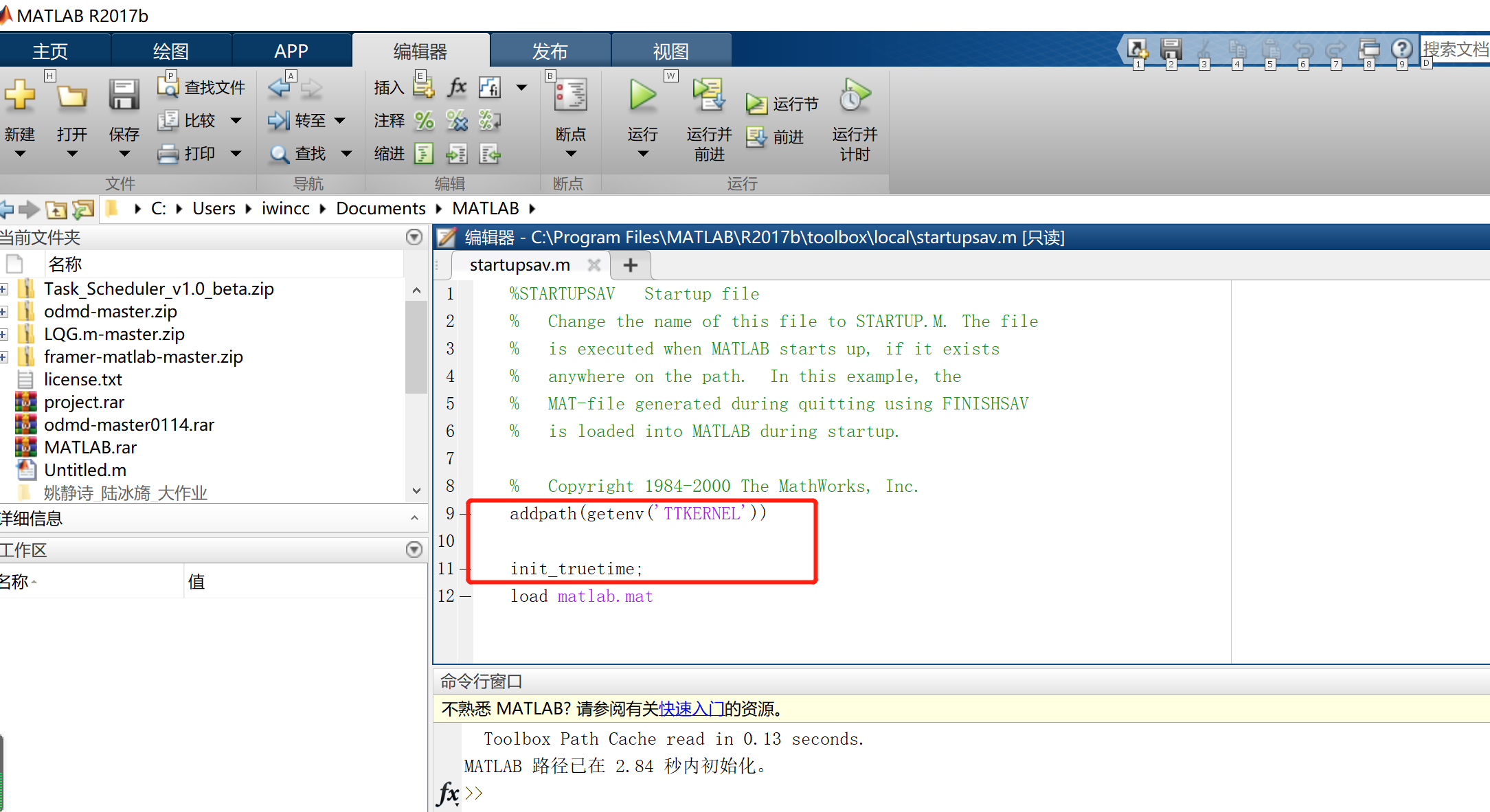The width and height of the screenshot is (1490, 812).
Task: Select the Insert Function fx icon
Action: (456, 87)
